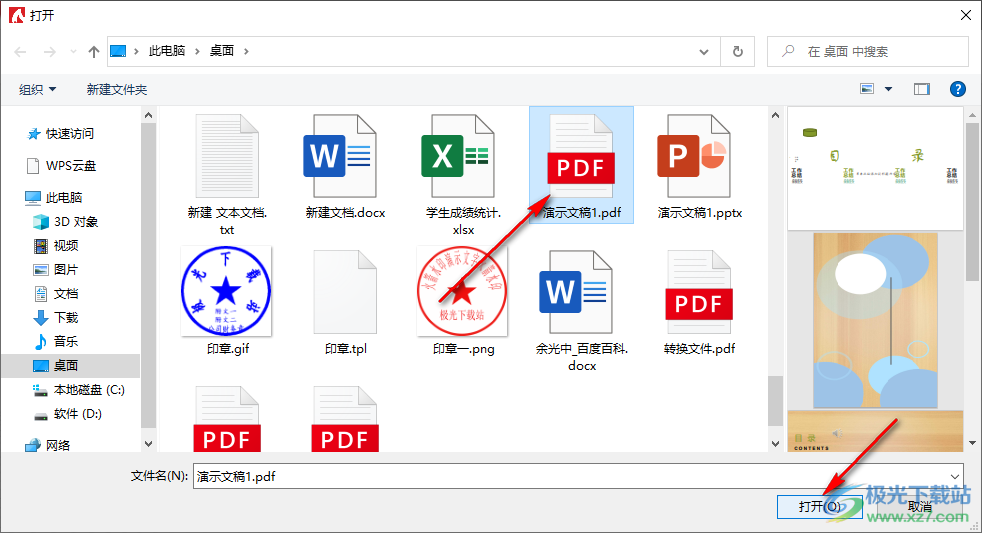This screenshot has width=982, height=533.
Task: Go back with the left arrow
Action: click(20, 51)
